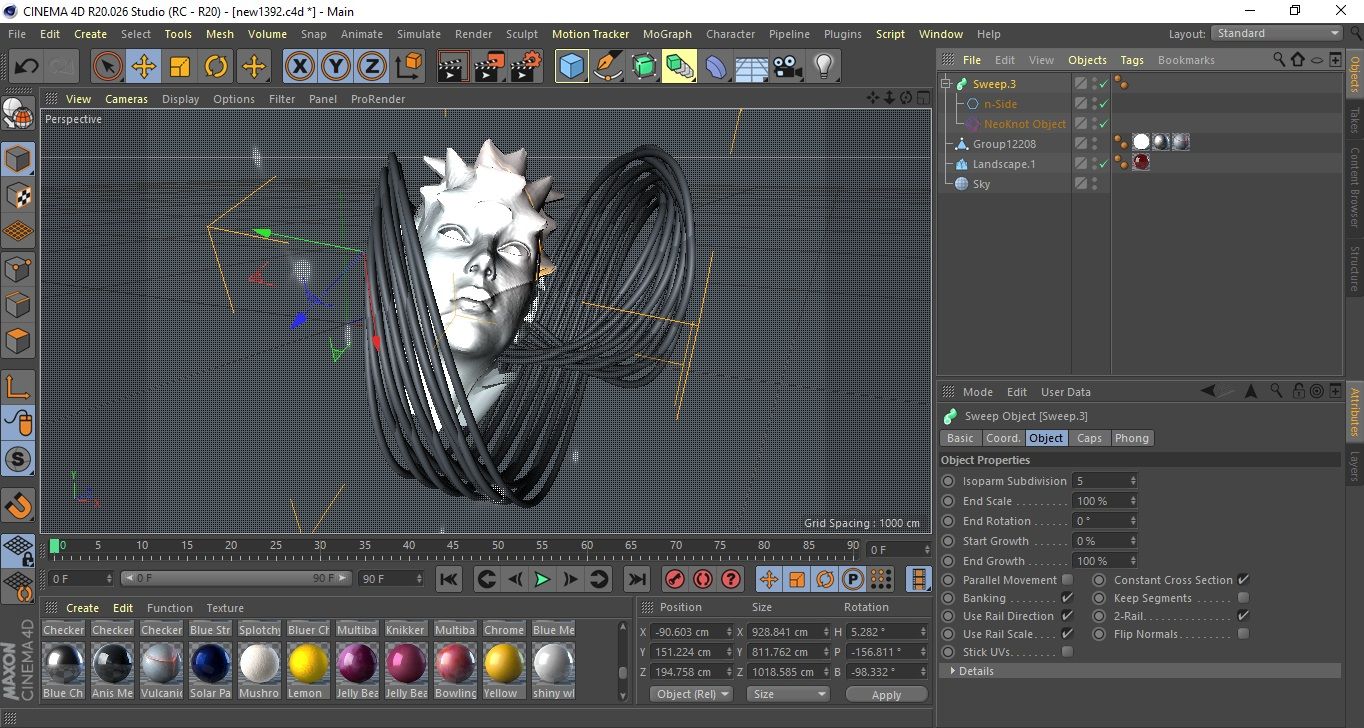
Task: Enable the Keep Segments checkbox
Action: (1243, 598)
